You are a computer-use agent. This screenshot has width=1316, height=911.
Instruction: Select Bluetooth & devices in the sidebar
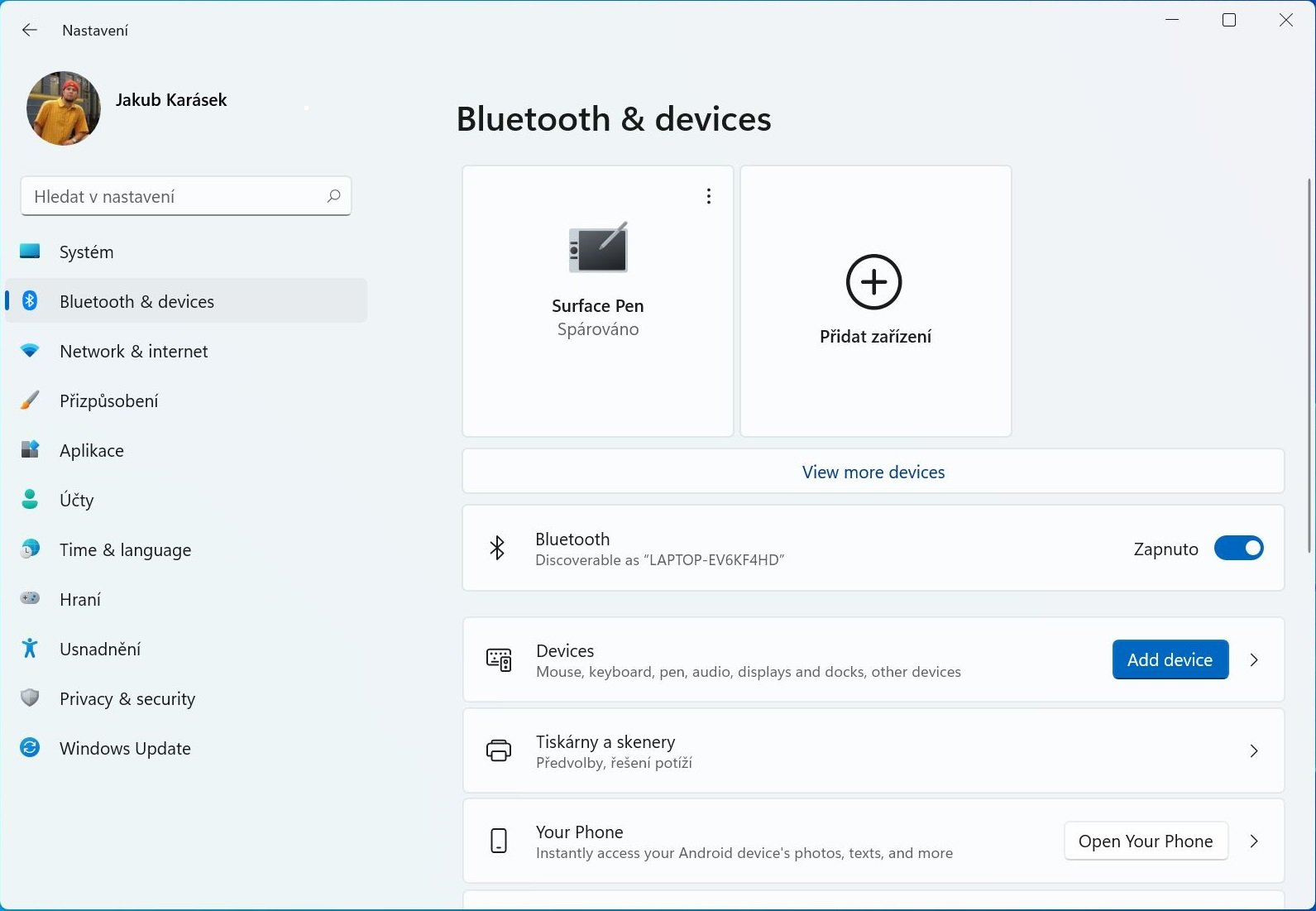tap(186, 301)
